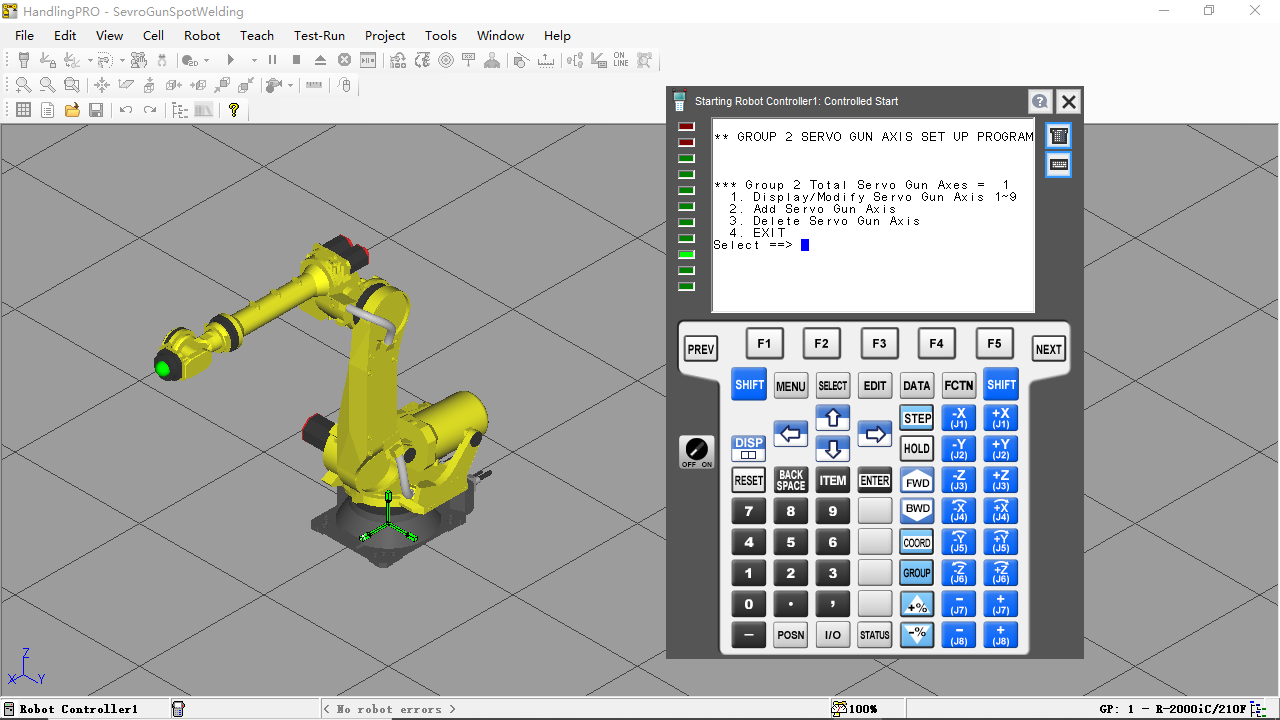Screen dimensions: 1280x720
Task: Show mouse commands via the mouse icon
Action: [x=345, y=85]
